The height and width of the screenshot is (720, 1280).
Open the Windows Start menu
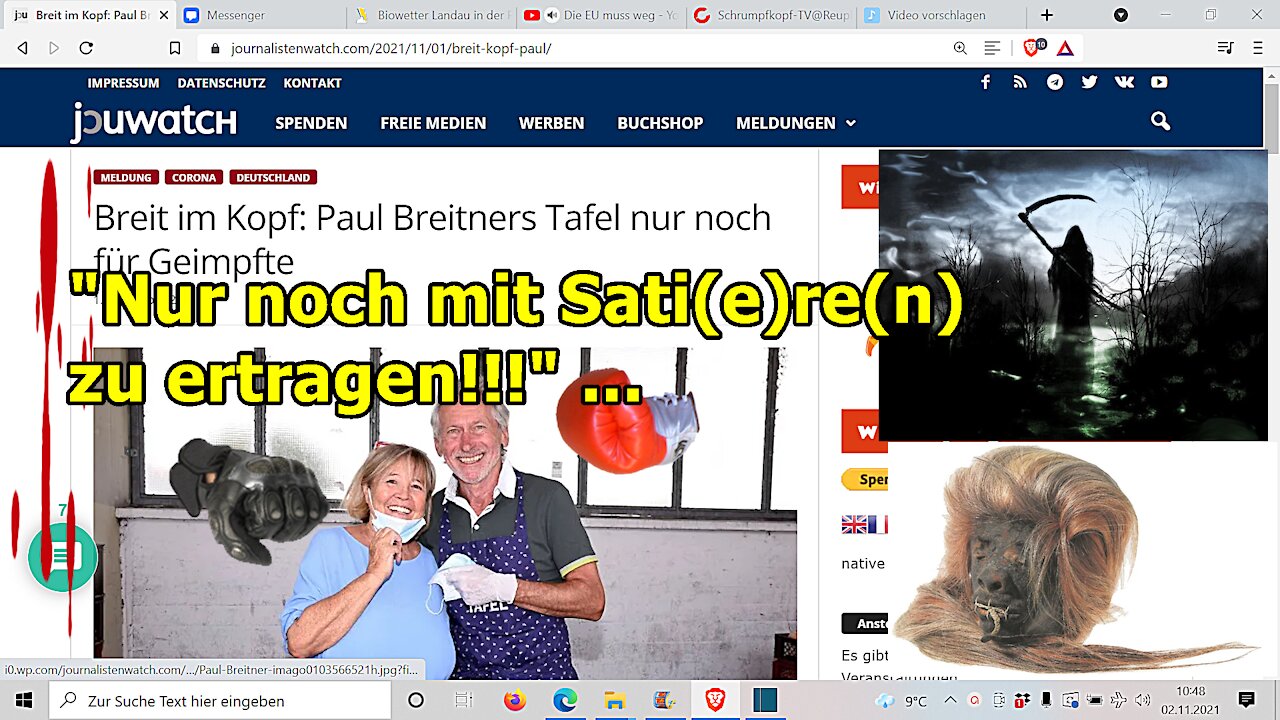point(24,700)
